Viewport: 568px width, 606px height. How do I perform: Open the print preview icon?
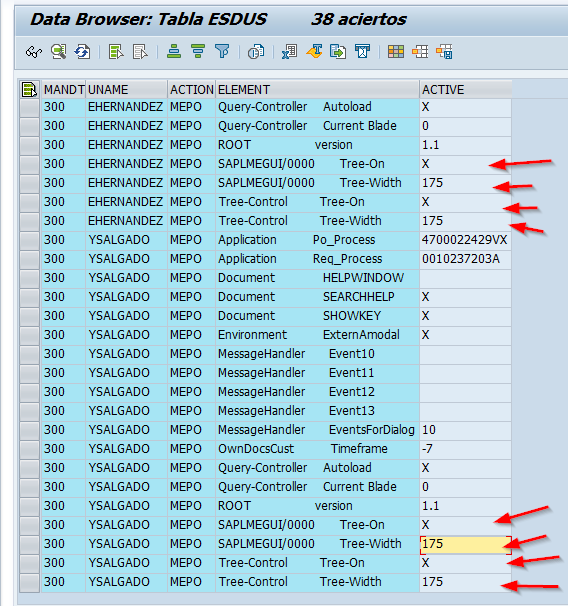(256, 51)
